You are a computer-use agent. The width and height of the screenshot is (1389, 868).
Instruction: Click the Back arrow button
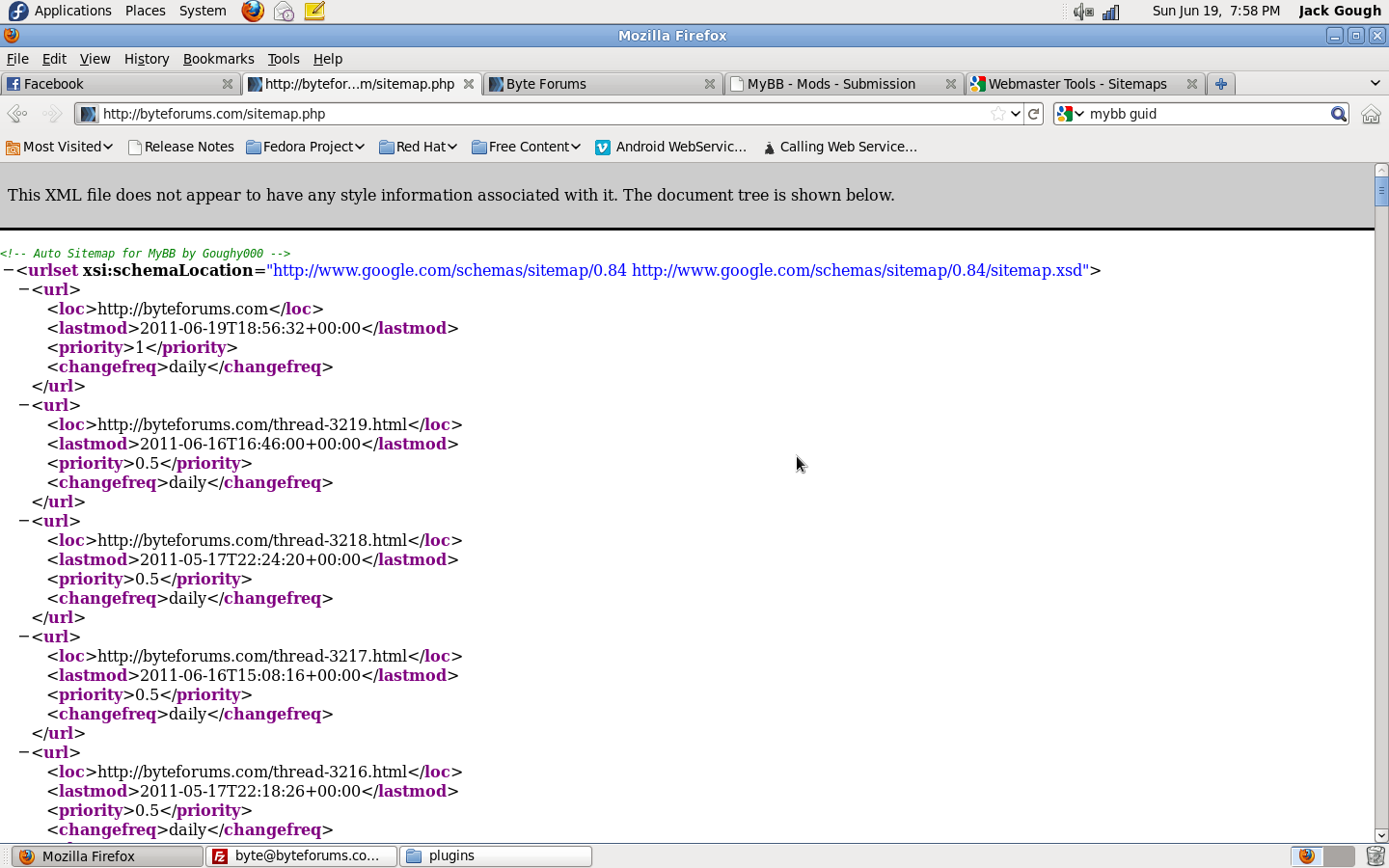tap(17, 114)
